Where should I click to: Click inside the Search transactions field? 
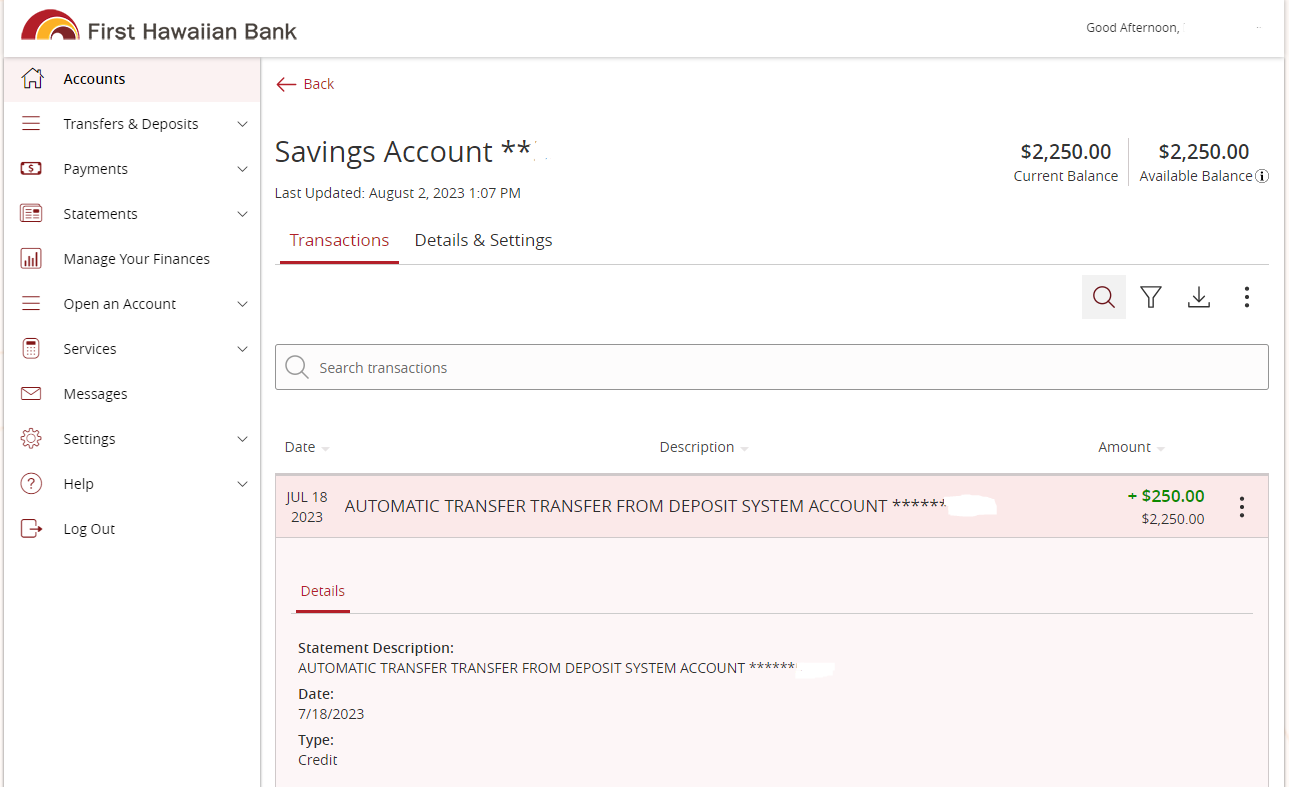pyautogui.click(x=600, y=367)
